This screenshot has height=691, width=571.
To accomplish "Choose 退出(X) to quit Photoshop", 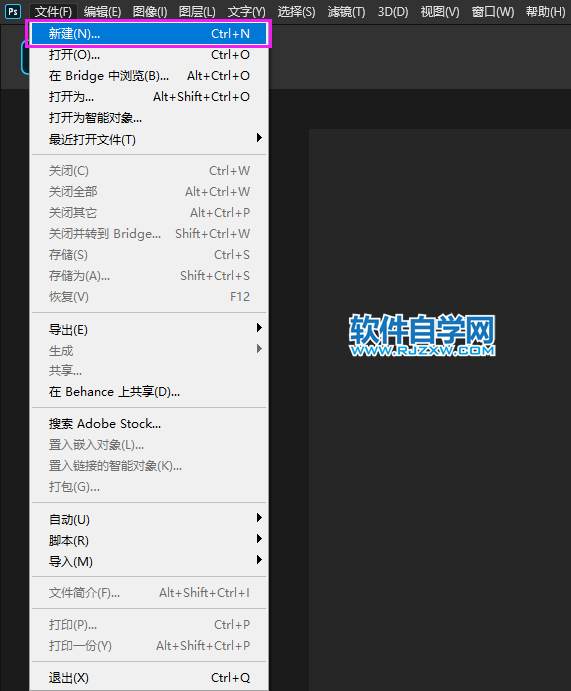I will 149,678.
